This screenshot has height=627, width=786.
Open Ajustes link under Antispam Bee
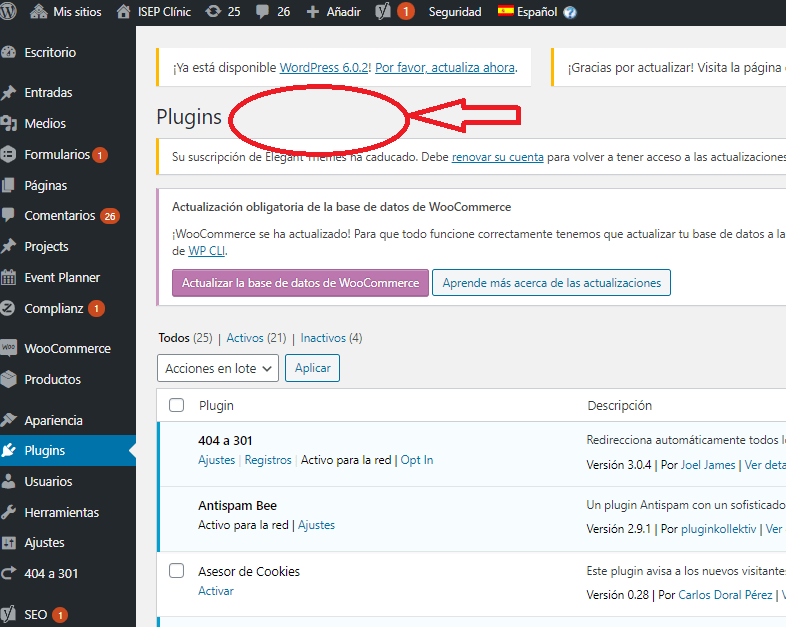click(x=316, y=525)
